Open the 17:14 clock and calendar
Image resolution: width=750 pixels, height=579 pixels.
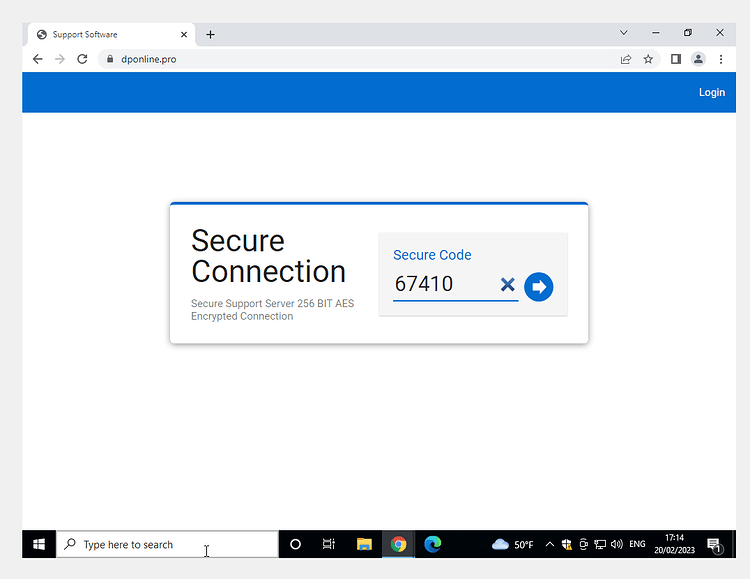click(674, 544)
